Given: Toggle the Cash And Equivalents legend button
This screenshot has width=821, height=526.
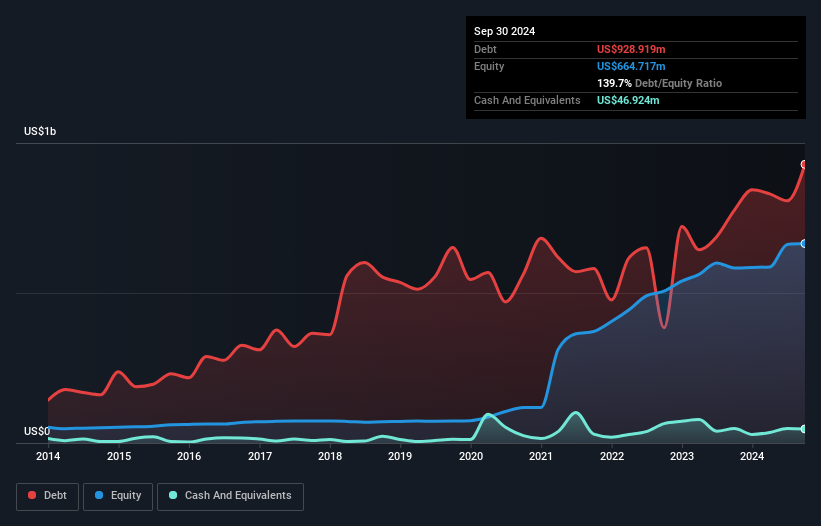Looking at the screenshot, I should point(230,496).
